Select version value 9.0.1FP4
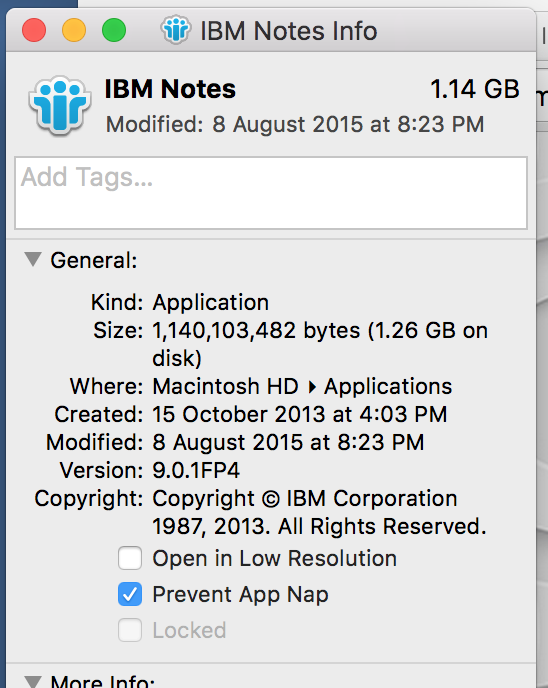Viewport: 548px width, 688px height. pos(196,470)
